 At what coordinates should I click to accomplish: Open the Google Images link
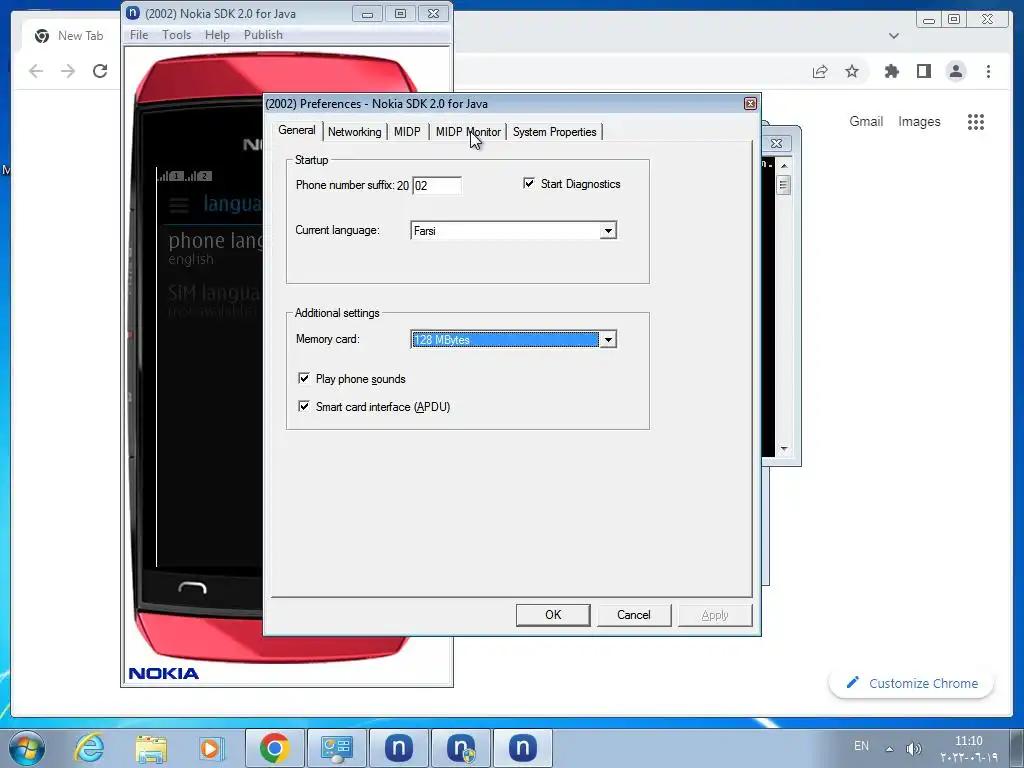(919, 121)
